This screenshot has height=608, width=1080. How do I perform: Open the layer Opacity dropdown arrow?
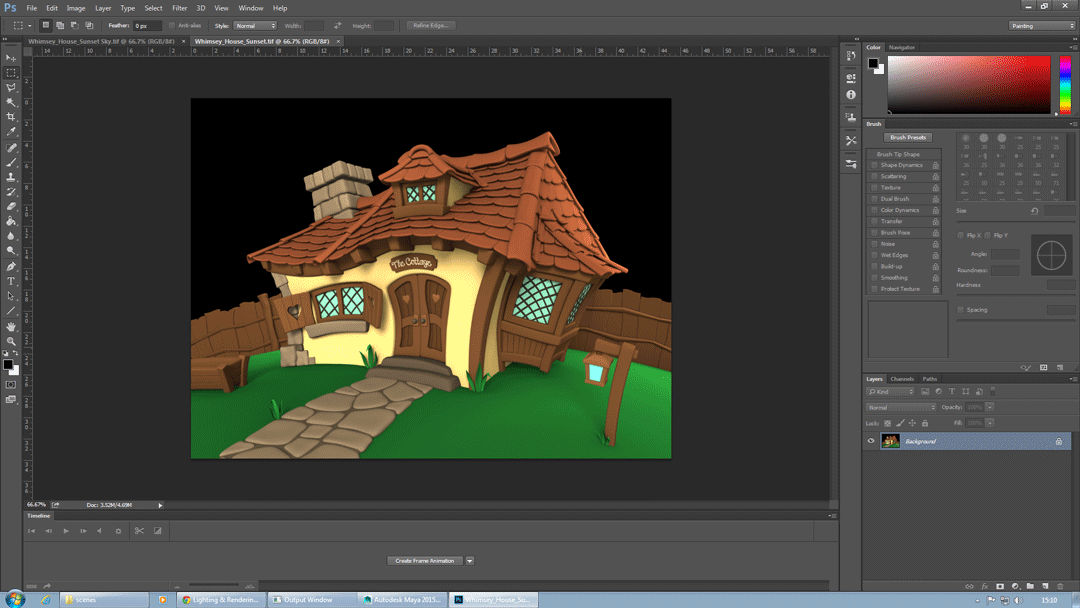click(990, 408)
